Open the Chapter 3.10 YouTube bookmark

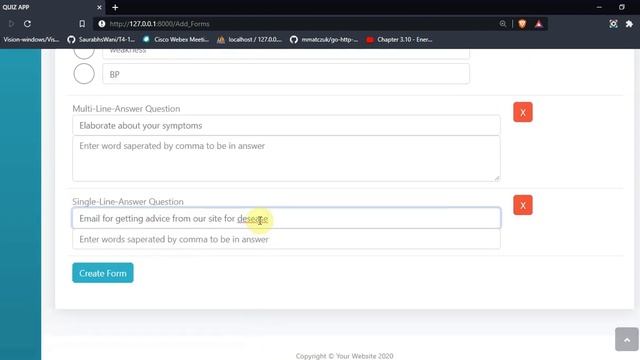point(399,40)
